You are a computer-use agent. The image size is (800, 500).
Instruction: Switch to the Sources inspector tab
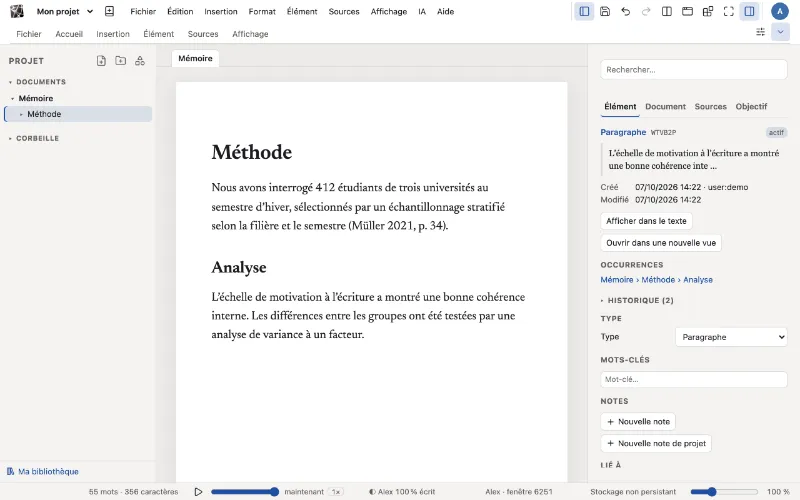pos(710,107)
